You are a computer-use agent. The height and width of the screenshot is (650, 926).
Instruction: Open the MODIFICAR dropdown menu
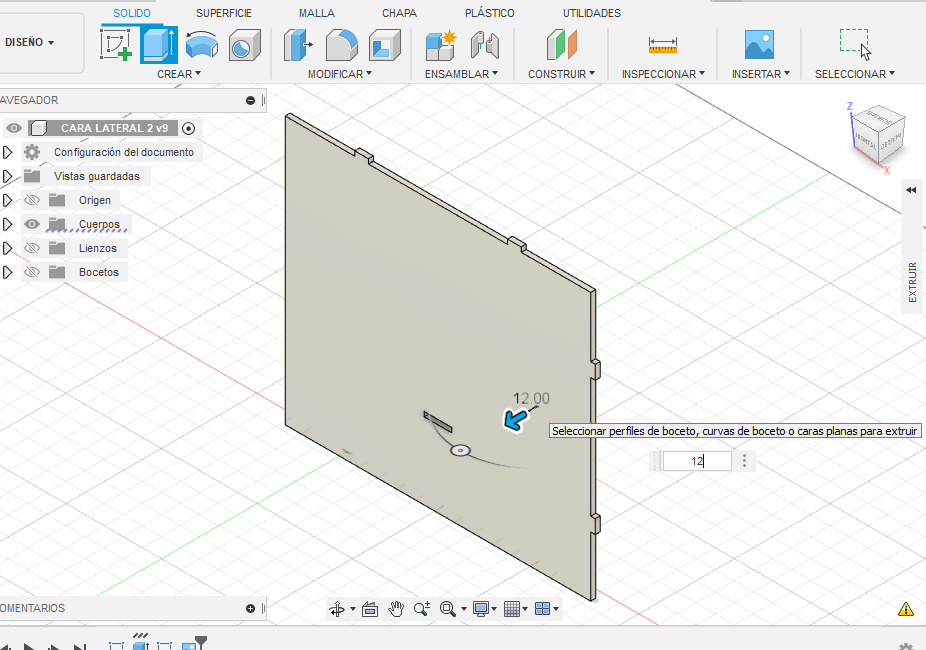pos(340,74)
